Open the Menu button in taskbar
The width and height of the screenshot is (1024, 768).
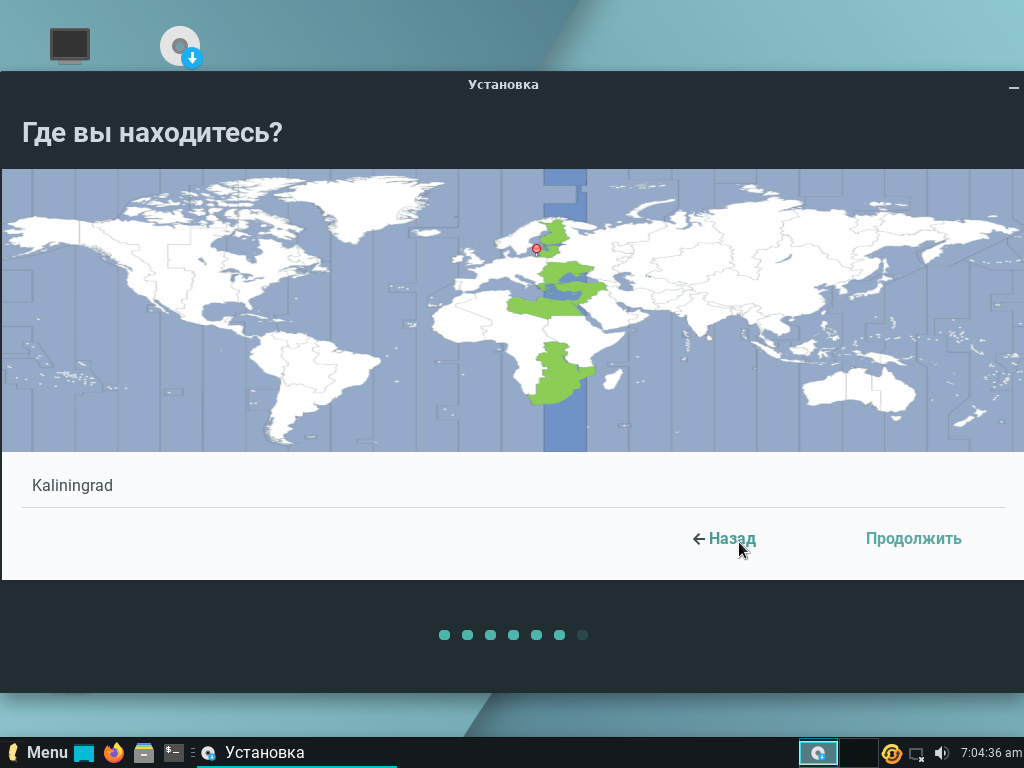tap(37, 752)
